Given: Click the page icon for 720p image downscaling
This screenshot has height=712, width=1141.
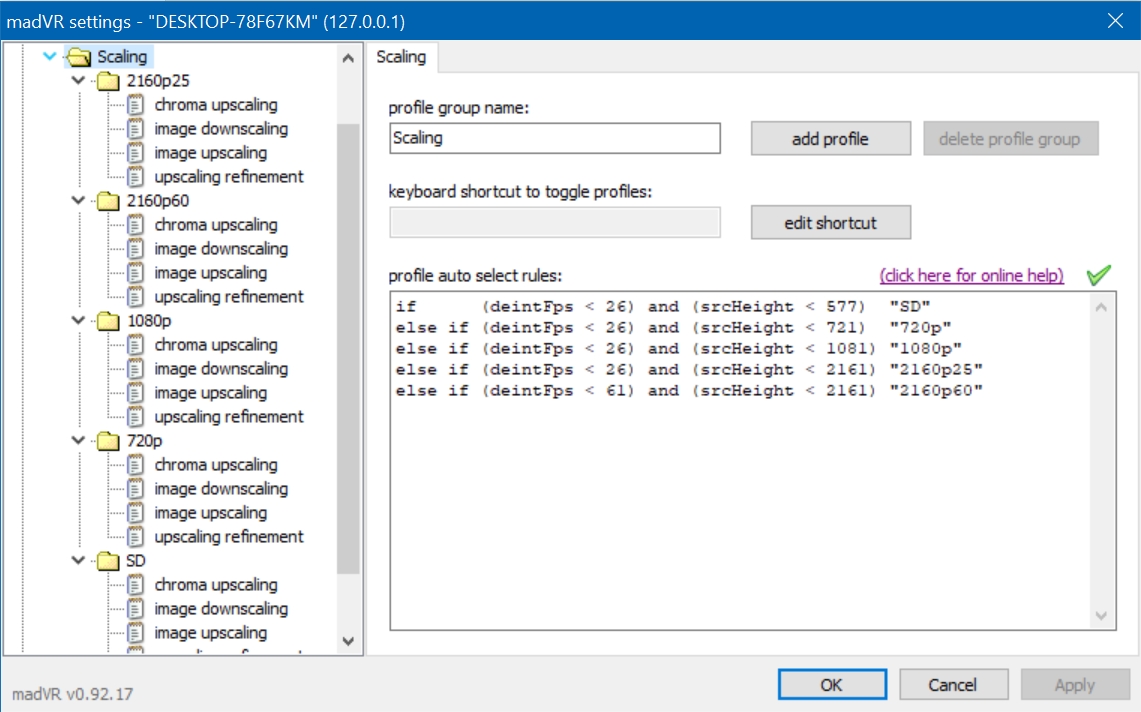Looking at the screenshot, I should coord(135,489).
